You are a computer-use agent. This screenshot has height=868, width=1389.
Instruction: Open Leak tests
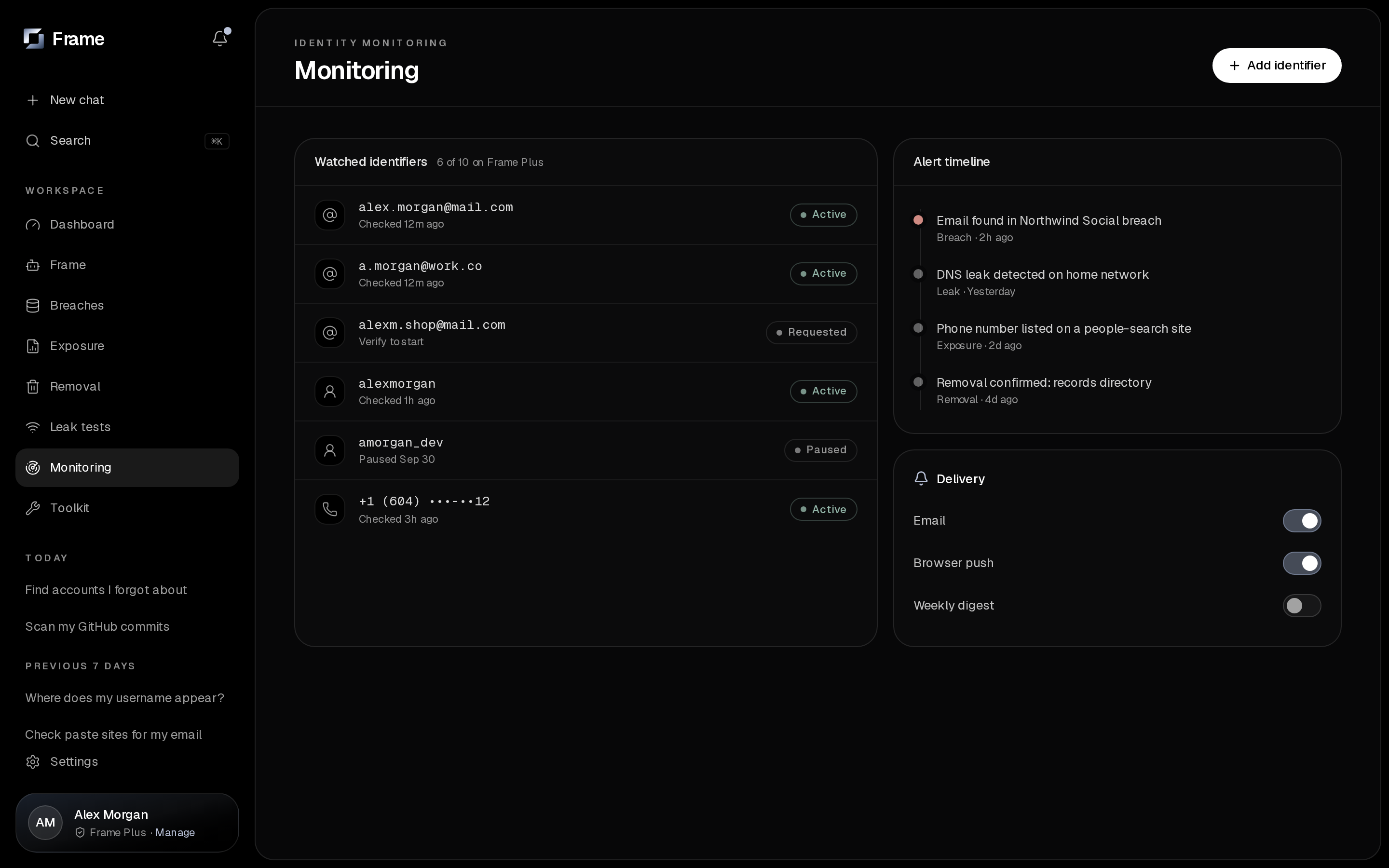pyautogui.click(x=127, y=427)
